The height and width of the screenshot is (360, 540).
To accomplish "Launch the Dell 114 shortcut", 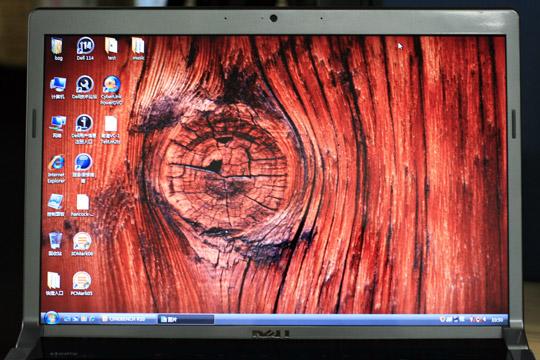I will click(85, 49).
